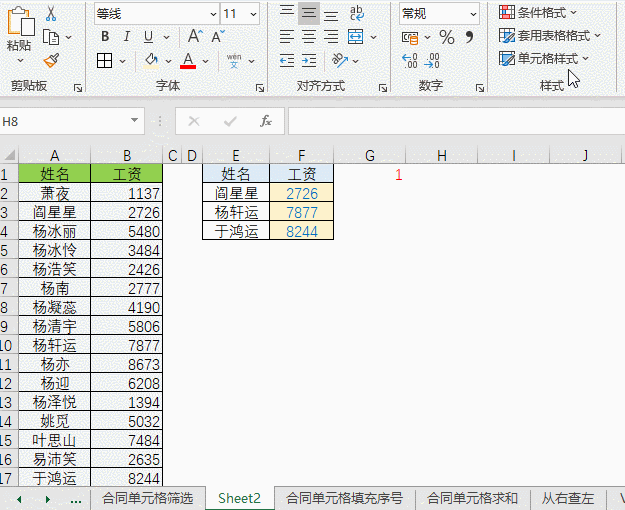Switch to 合同单元格筛选 sheet tab
This screenshot has width=625, height=510.
147,498
